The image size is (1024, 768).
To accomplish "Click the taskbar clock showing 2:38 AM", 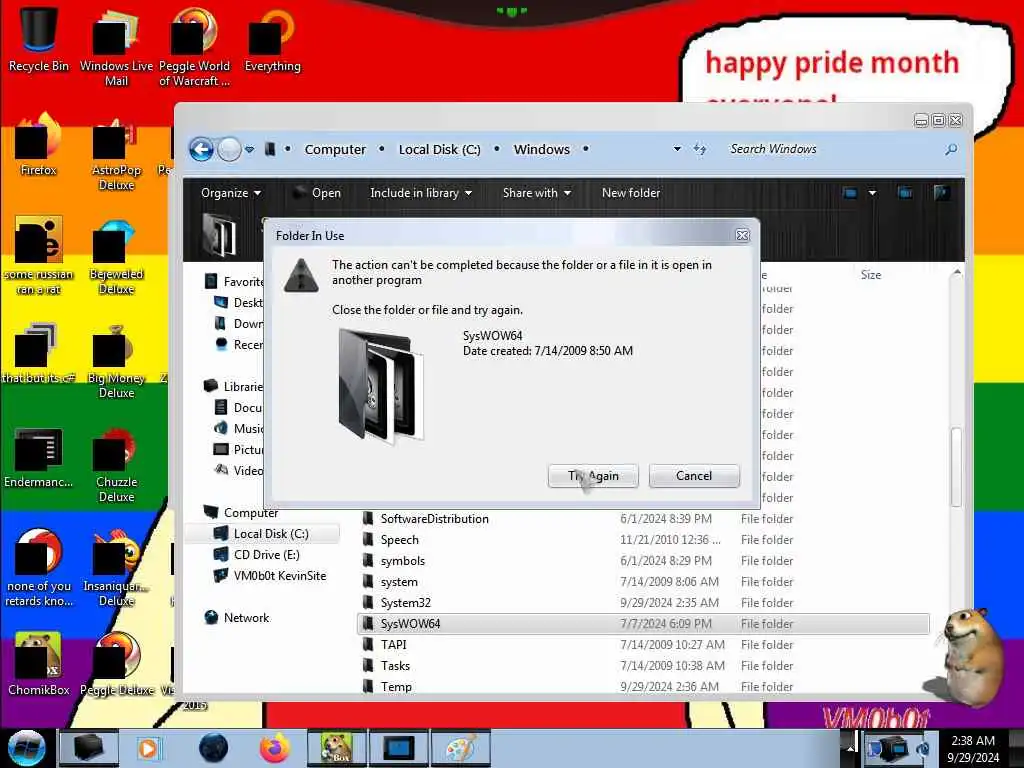I will click(x=973, y=748).
